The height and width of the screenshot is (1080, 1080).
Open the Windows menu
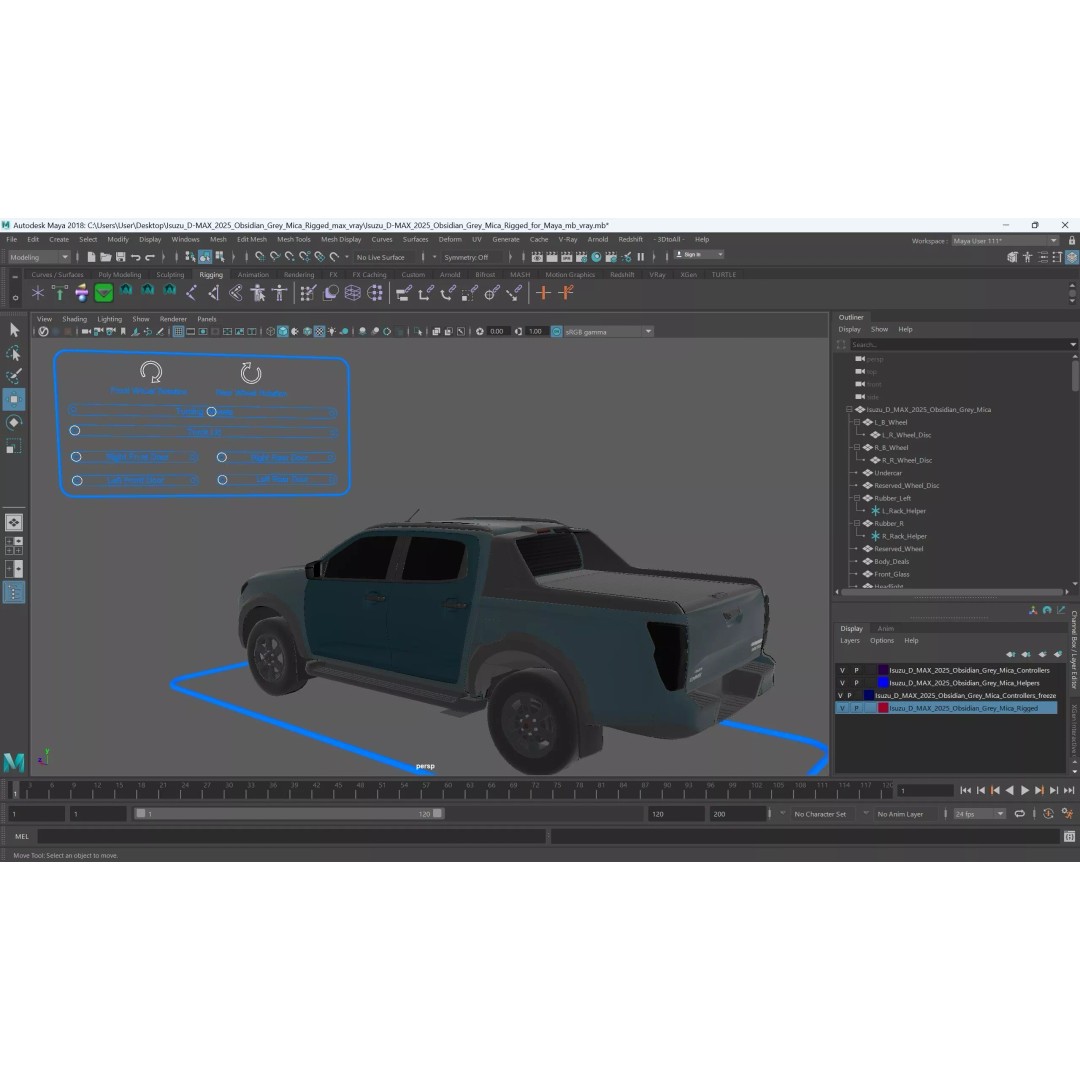(185, 240)
